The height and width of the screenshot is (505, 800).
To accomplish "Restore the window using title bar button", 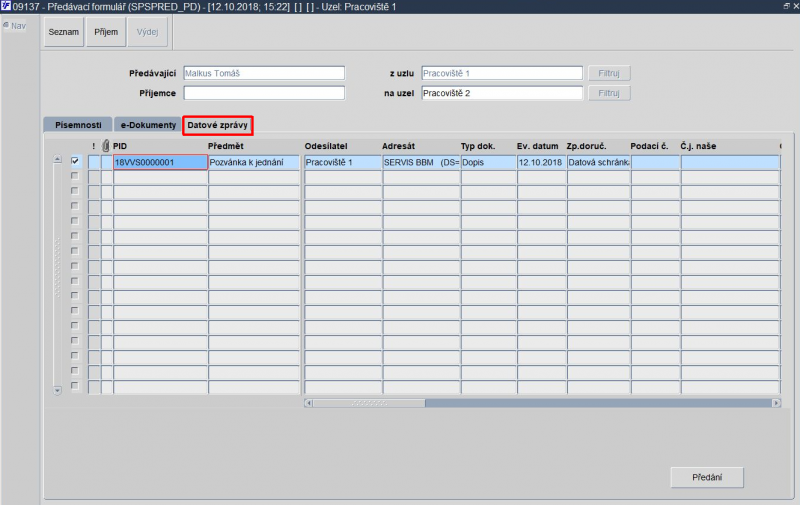I will [x=786, y=6].
